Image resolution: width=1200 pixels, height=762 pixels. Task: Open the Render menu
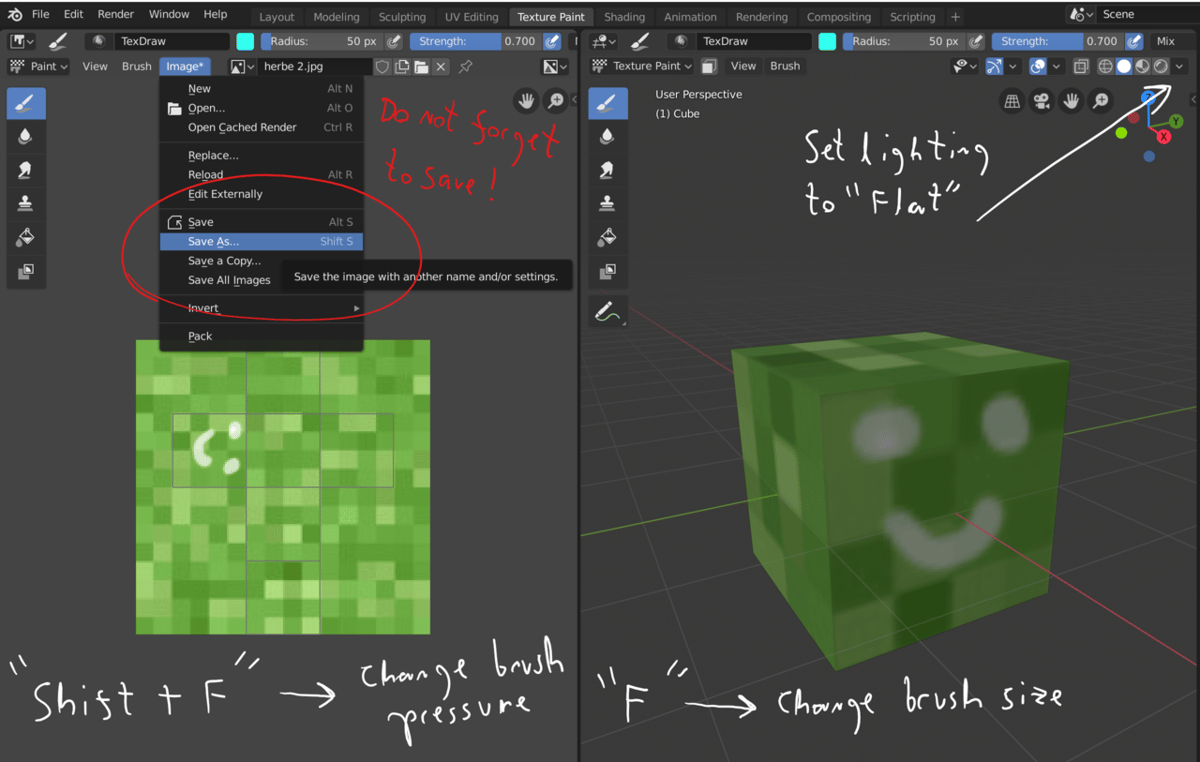pyautogui.click(x=116, y=15)
